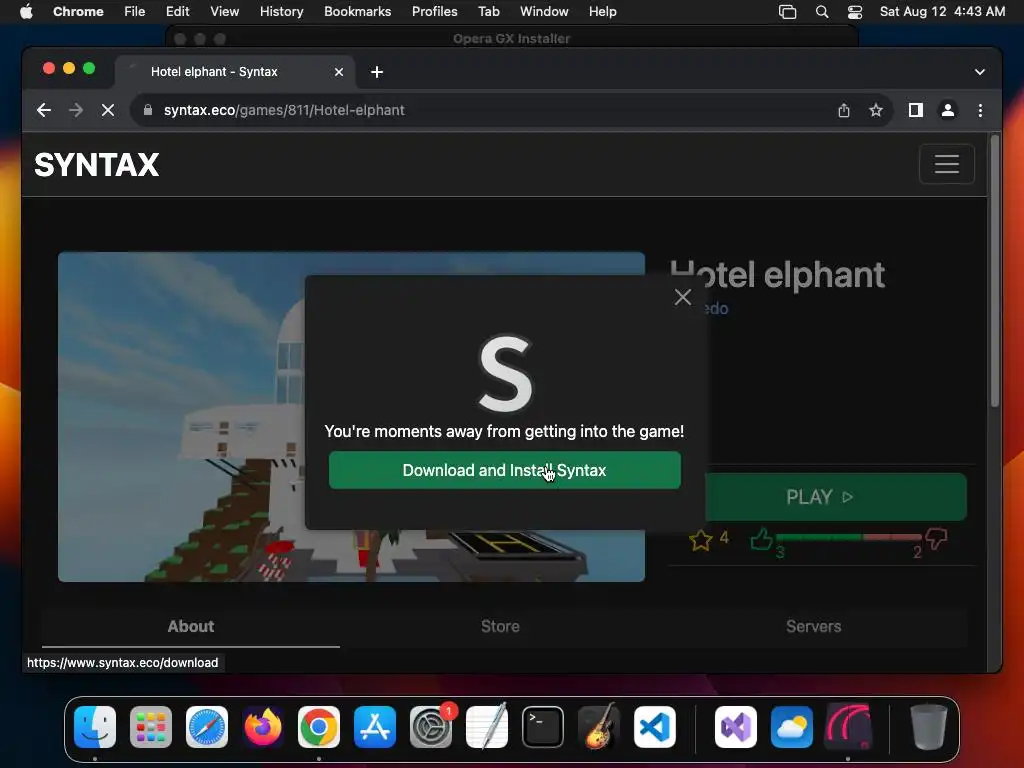Viewport: 1024px width, 768px height.
Task: Open a new tab with plus button
Action: [377, 72]
